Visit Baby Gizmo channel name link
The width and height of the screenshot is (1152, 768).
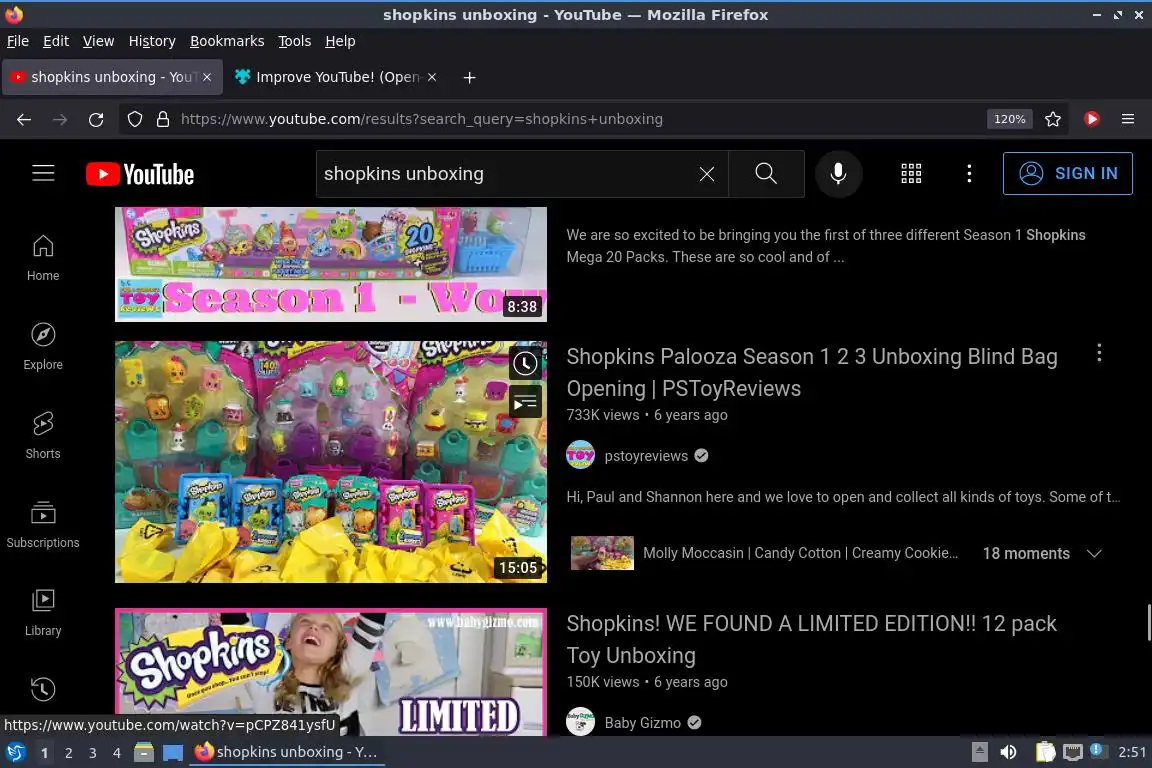click(642, 722)
